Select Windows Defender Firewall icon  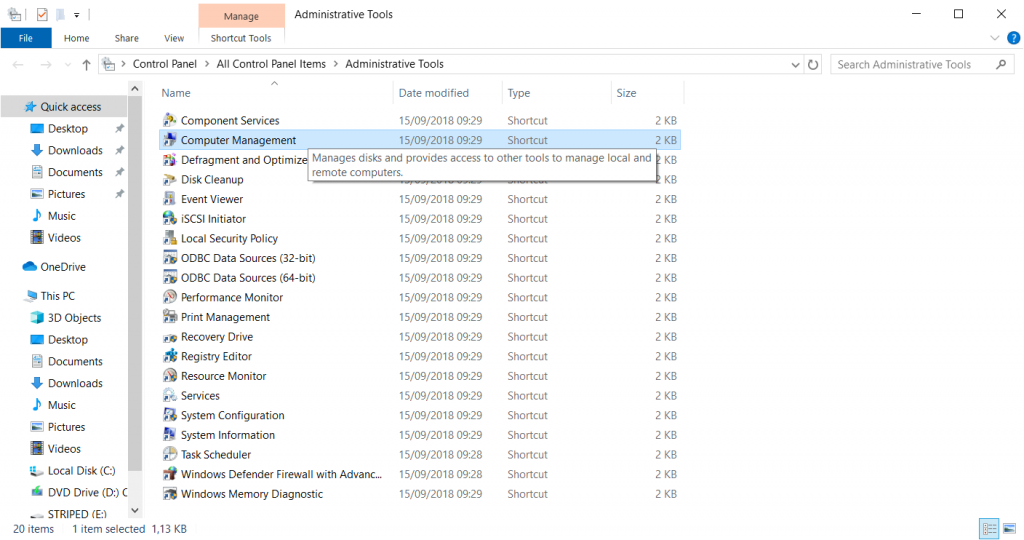pos(170,473)
